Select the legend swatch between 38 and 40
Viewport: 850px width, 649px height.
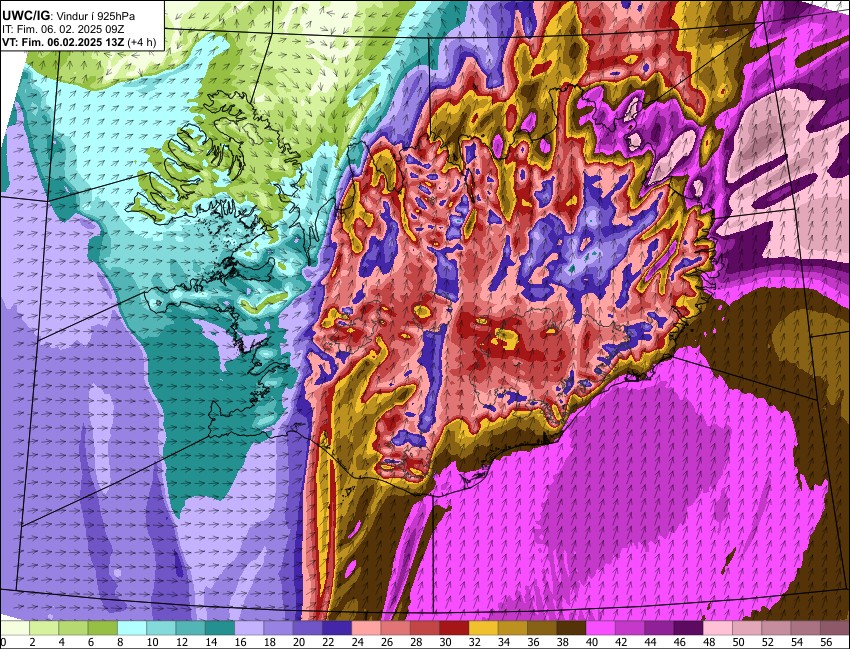point(571,628)
